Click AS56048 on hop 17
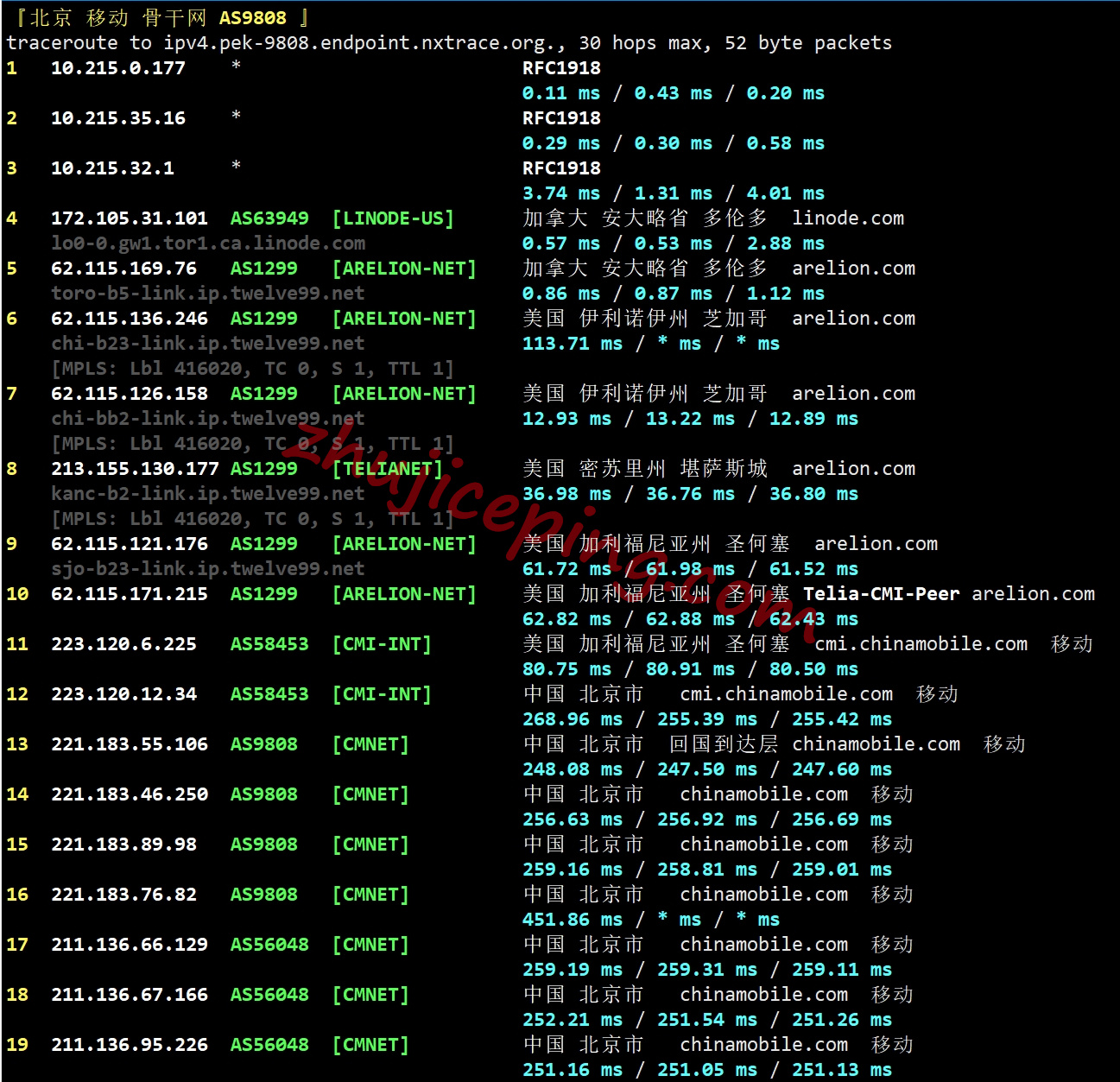Screen dimensions: 1120x1082 [x=269, y=945]
